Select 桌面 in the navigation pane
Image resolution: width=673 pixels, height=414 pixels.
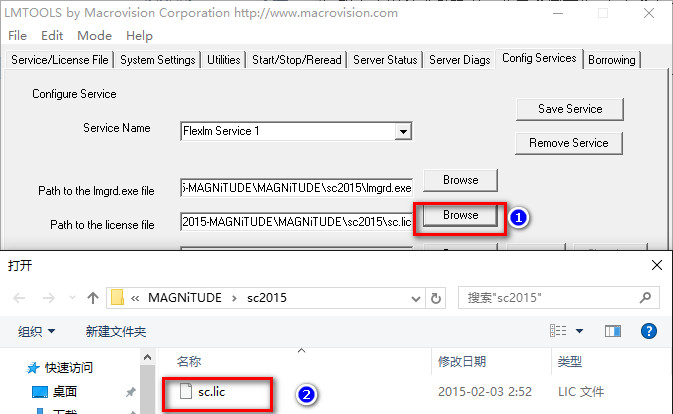pyautogui.click(x=64, y=391)
